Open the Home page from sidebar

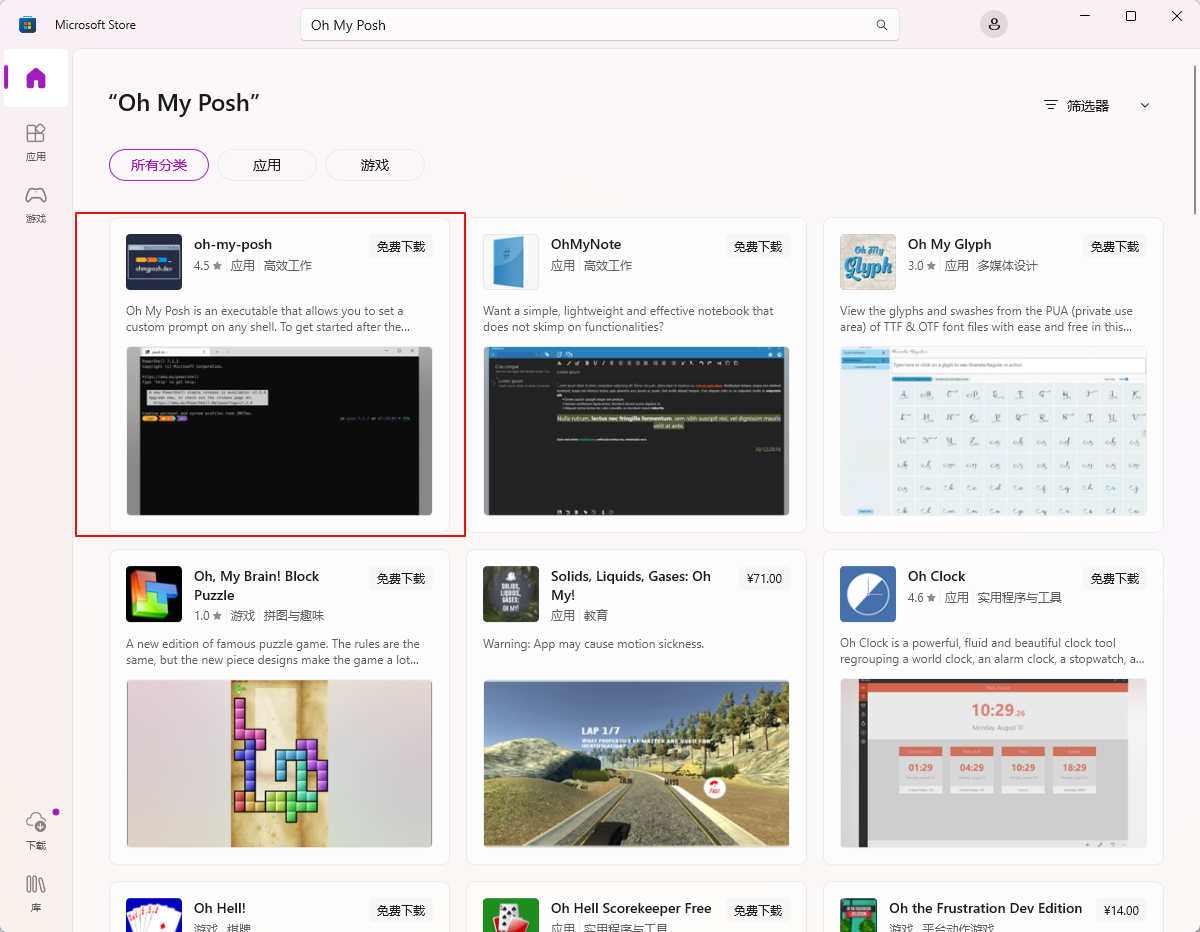(36, 78)
